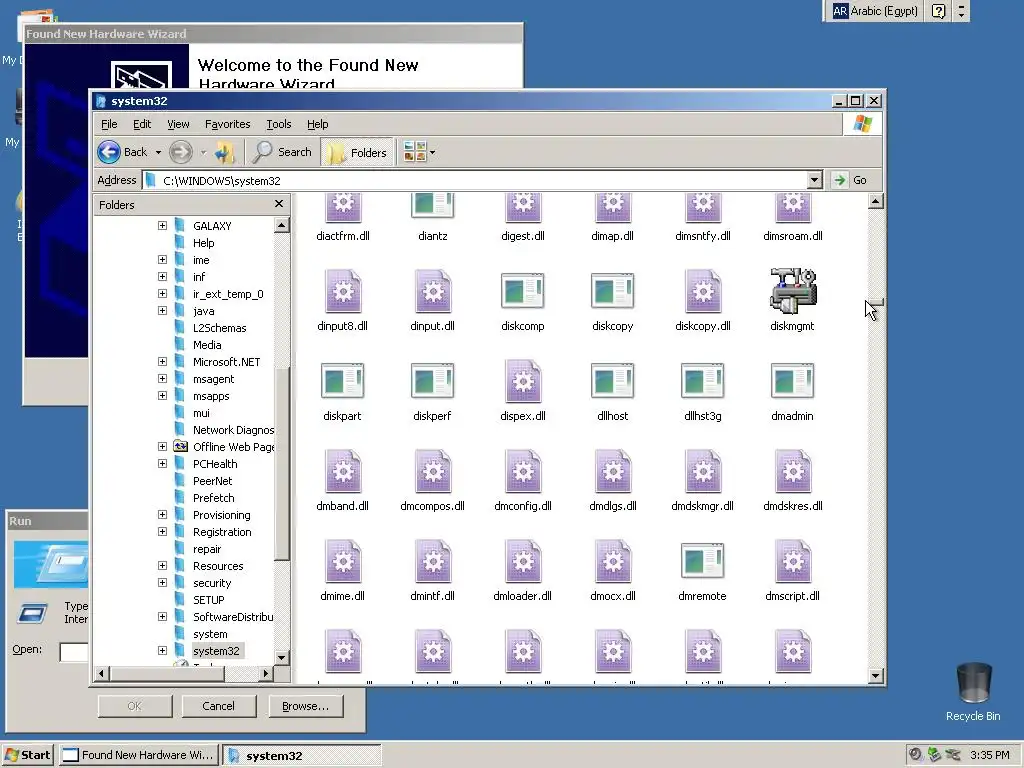Expand the java folder node

point(162,310)
